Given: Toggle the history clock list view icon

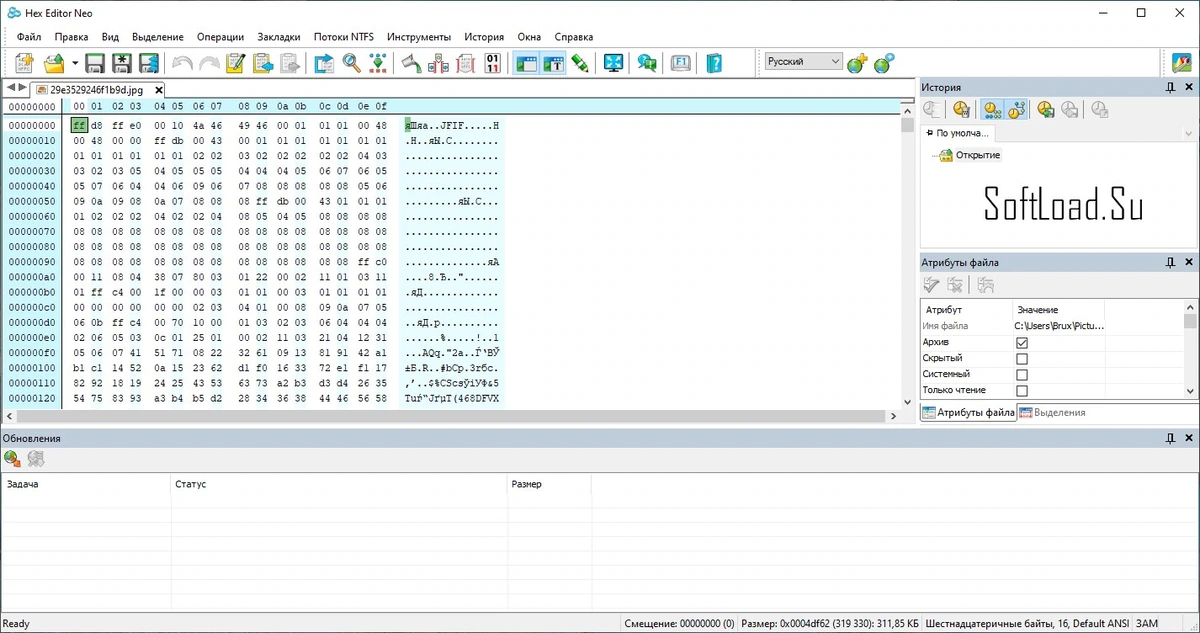Looking at the screenshot, I should tap(992, 110).
